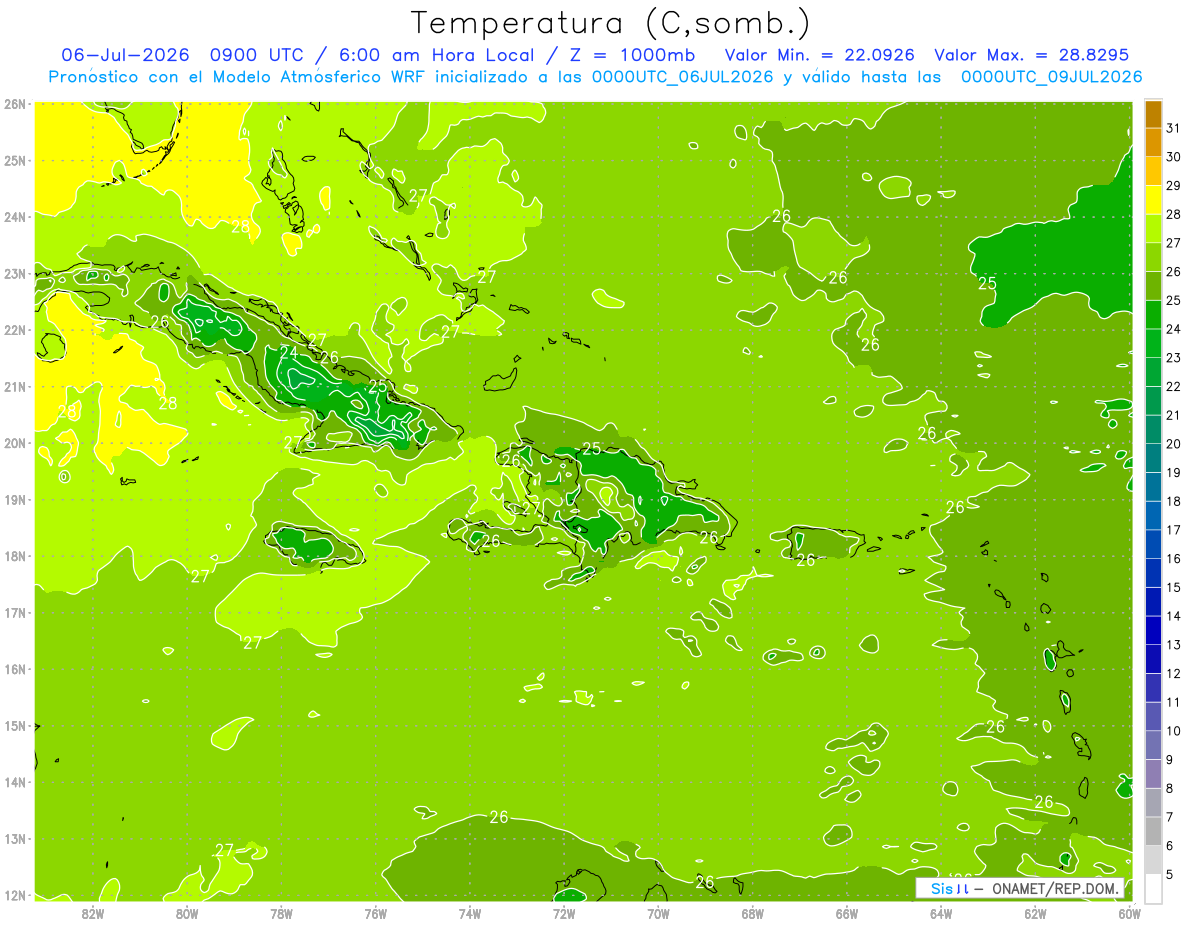Click the '15N' latitude axis label
The image size is (1200, 927).
coord(15,726)
